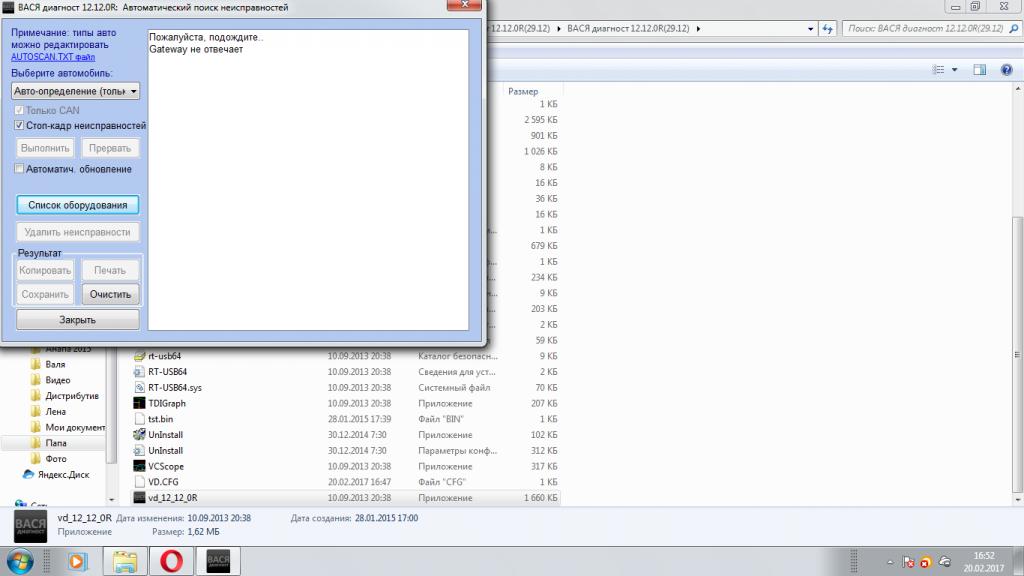
Task: Click the Прервать button
Action: click(x=110, y=148)
